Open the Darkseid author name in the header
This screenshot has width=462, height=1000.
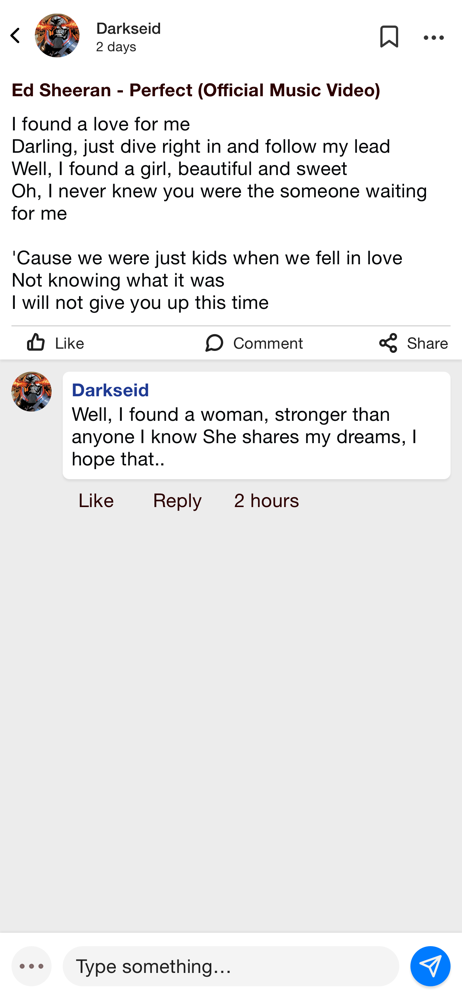coord(128,28)
